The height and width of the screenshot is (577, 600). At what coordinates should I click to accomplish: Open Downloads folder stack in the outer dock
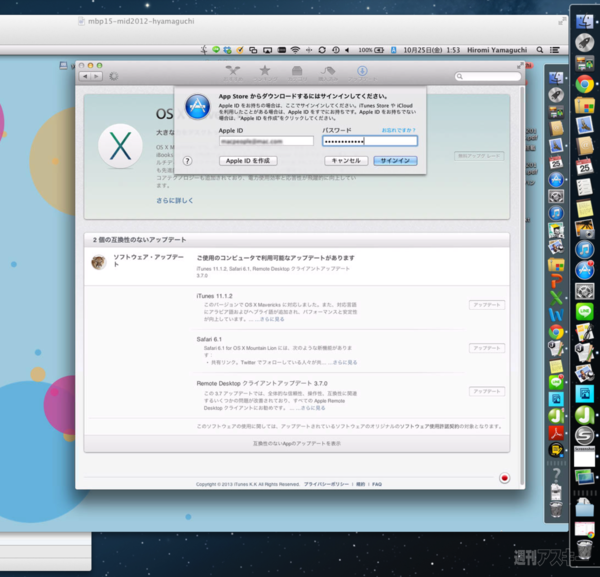point(585,508)
